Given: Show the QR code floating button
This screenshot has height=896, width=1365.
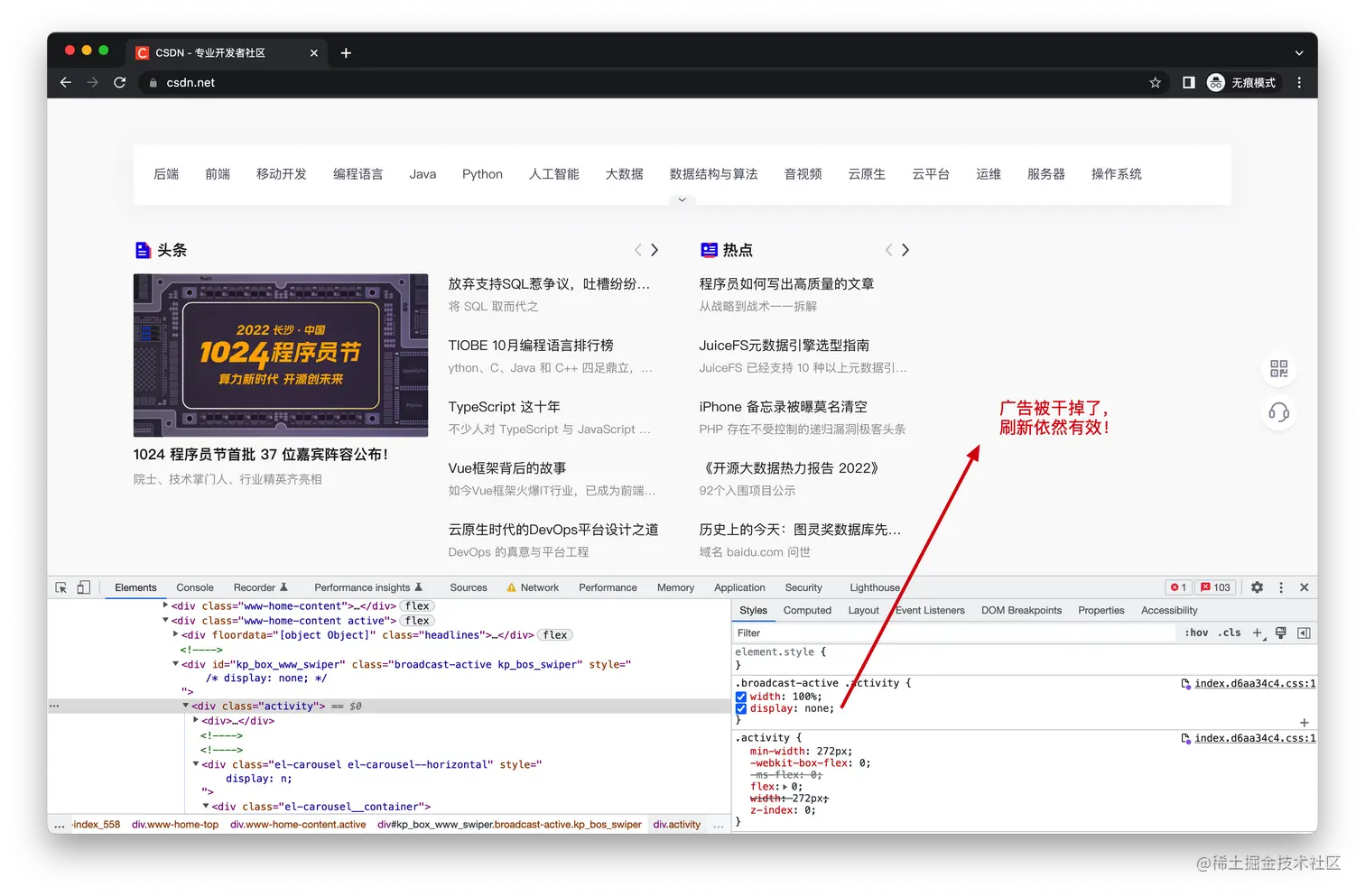Looking at the screenshot, I should pos(1279,368).
